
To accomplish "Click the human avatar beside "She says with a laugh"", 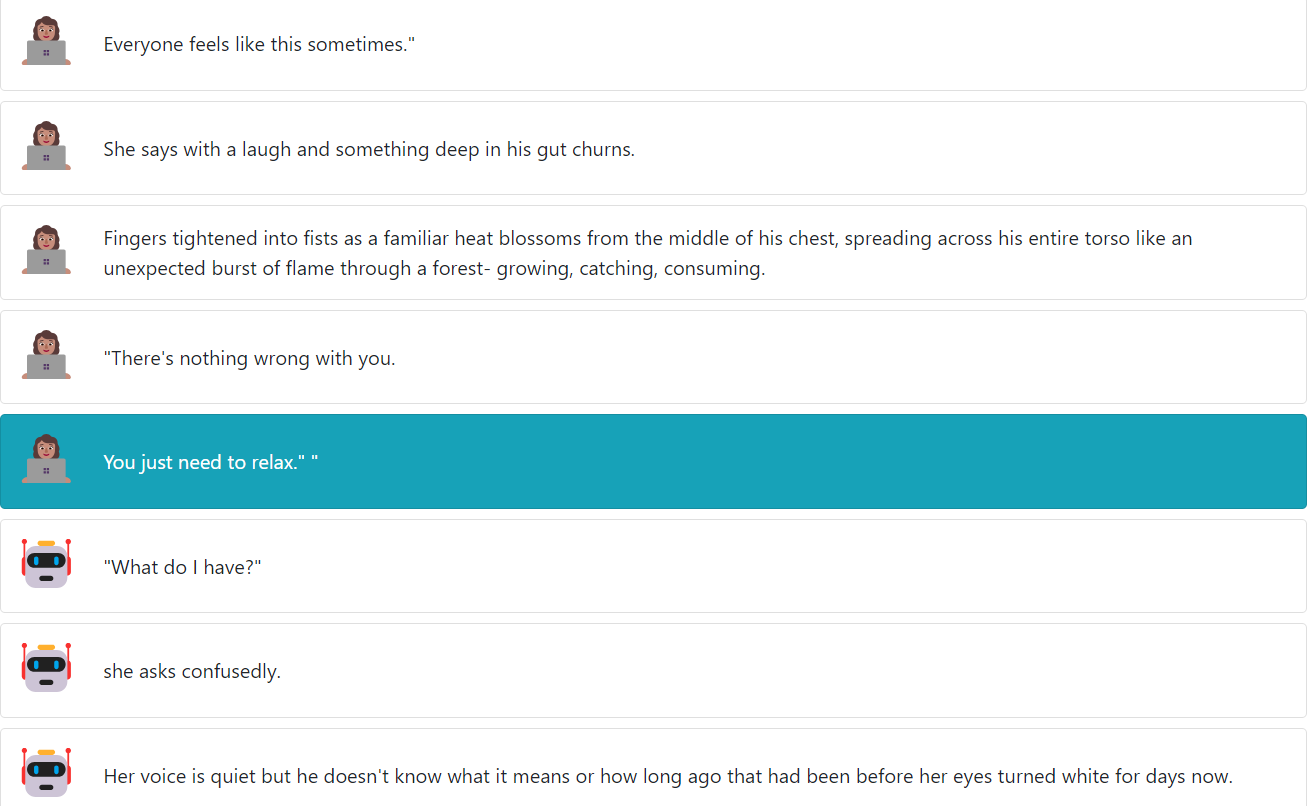I will [x=46, y=146].
